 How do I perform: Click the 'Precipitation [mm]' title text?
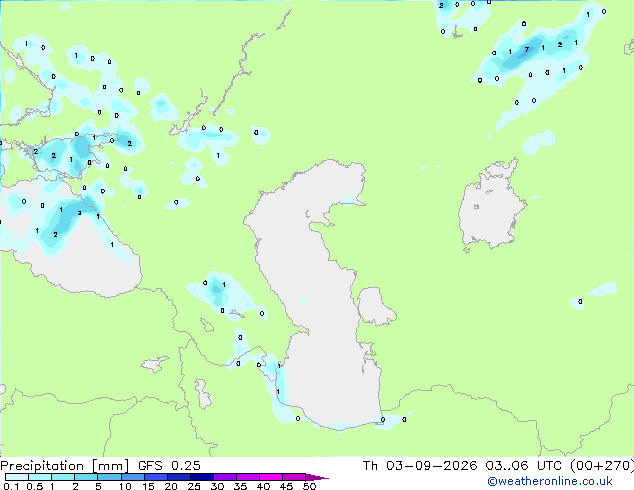65,466
